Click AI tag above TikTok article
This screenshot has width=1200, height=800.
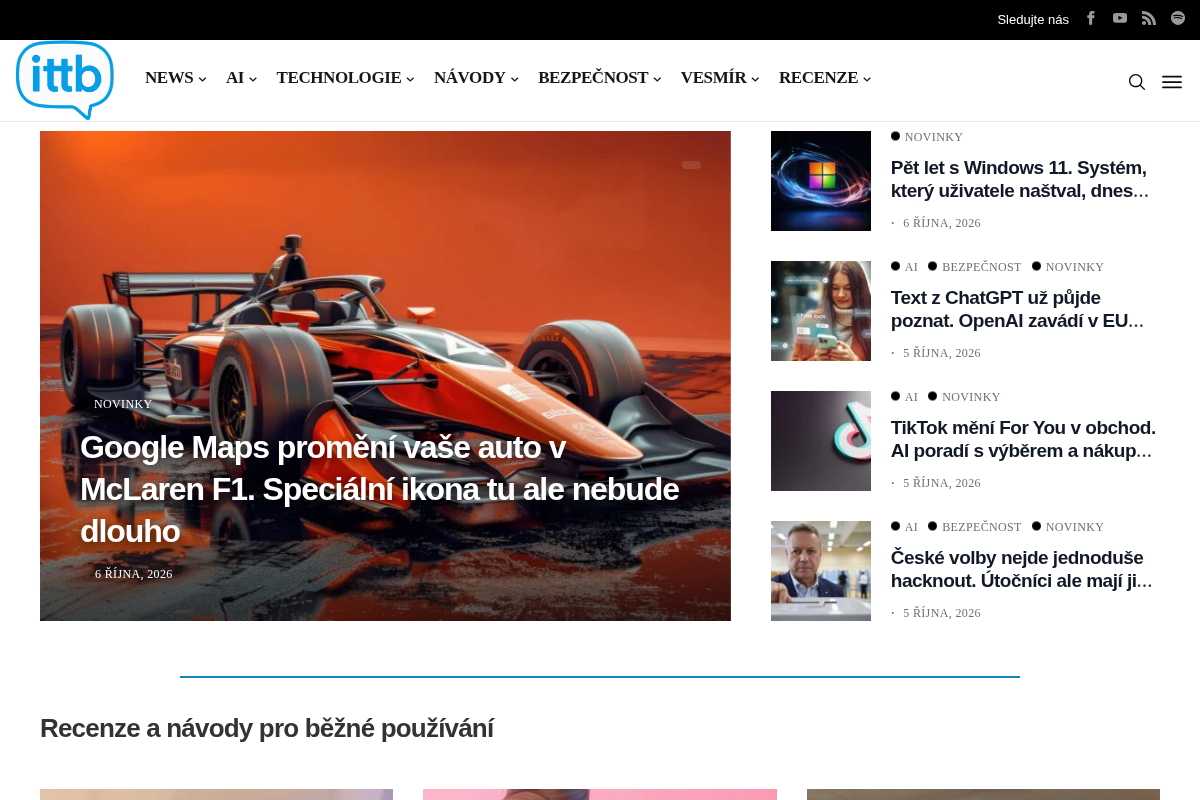pyautogui.click(x=911, y=397)
